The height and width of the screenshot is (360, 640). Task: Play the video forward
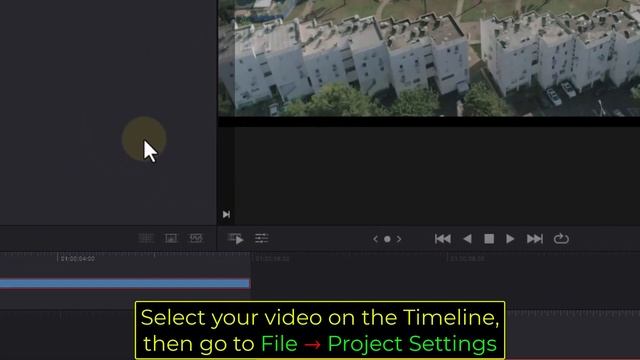(510, 239)
